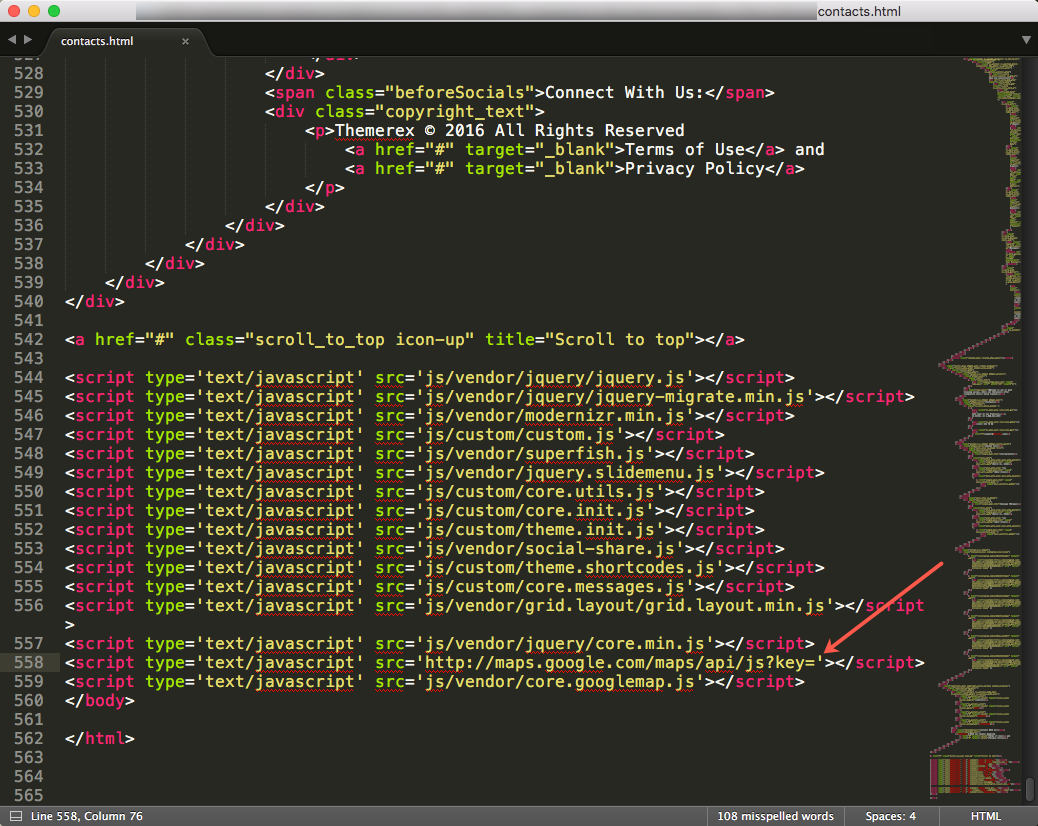Click line number 542 in the gutter
The image size is (1038, 826).
coord(28,339)
